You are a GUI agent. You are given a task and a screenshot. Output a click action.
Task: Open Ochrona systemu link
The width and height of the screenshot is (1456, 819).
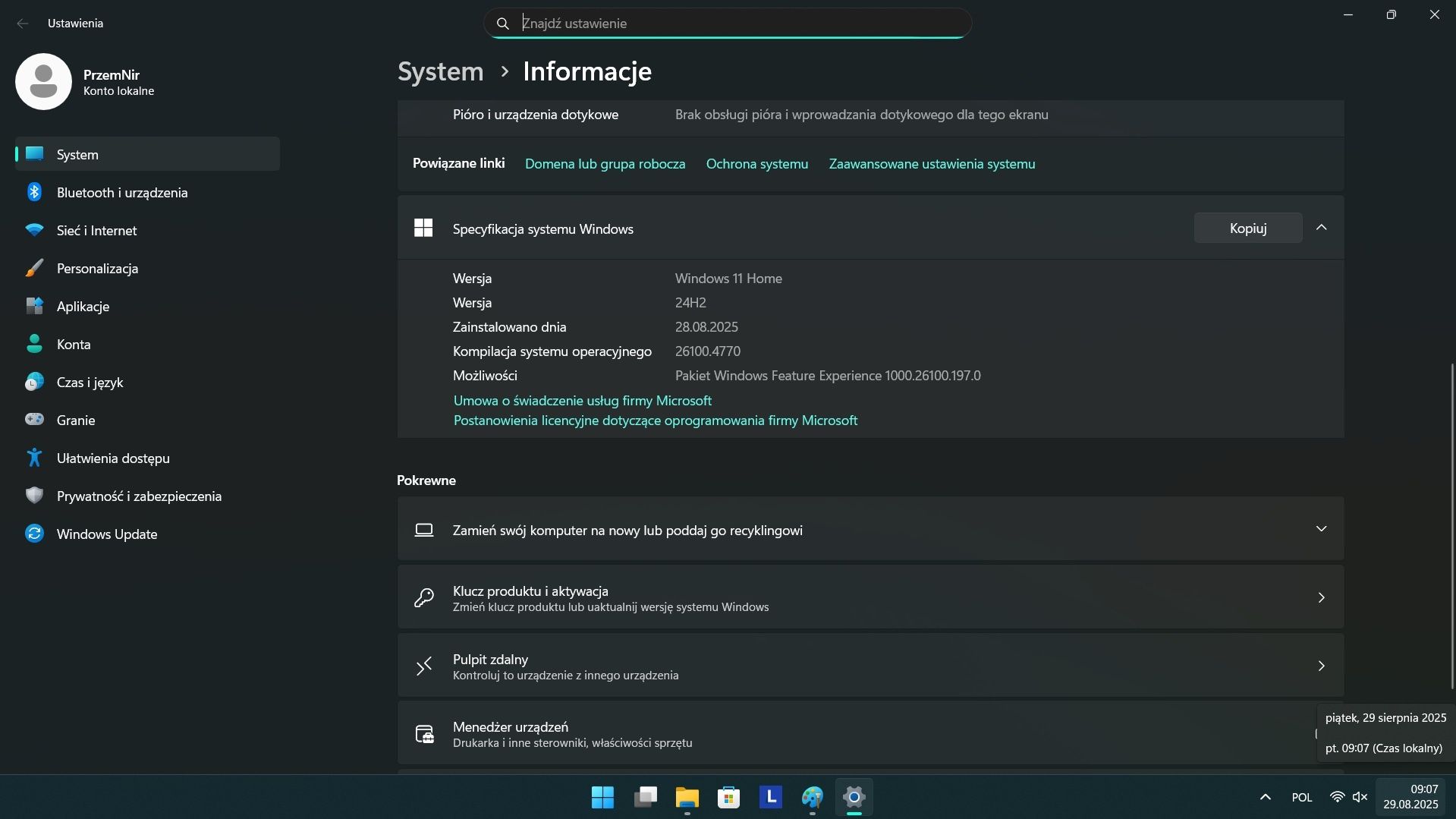pyautogui.click(x=756, y=164)
